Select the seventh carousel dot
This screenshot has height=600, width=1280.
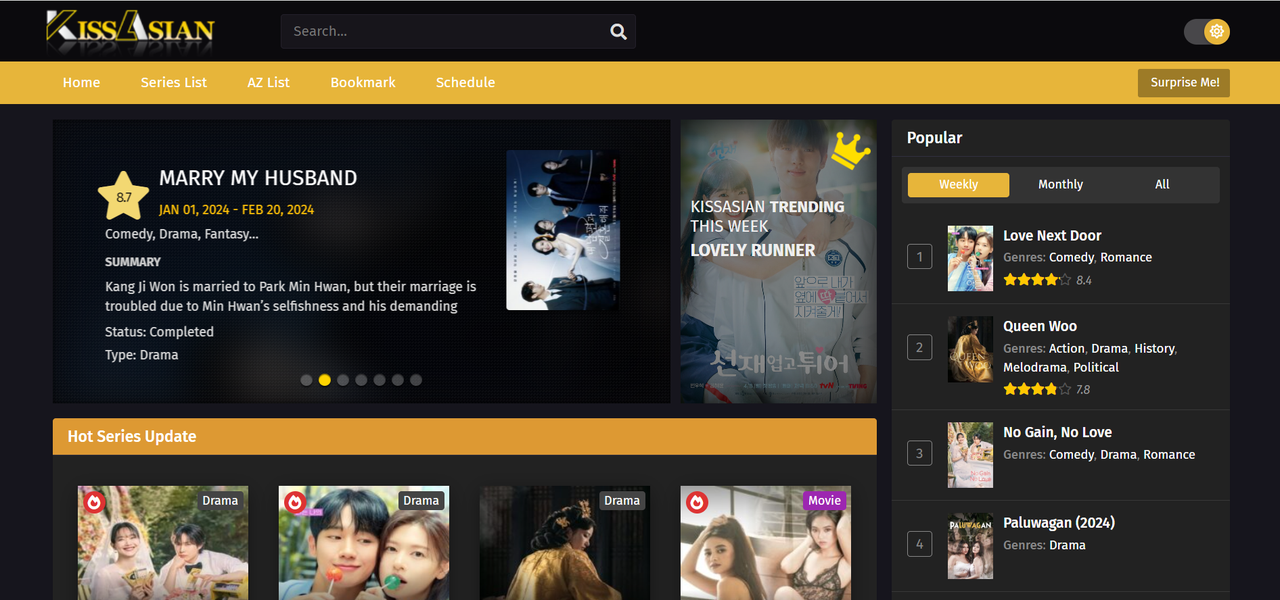click(x=416, y=380)
